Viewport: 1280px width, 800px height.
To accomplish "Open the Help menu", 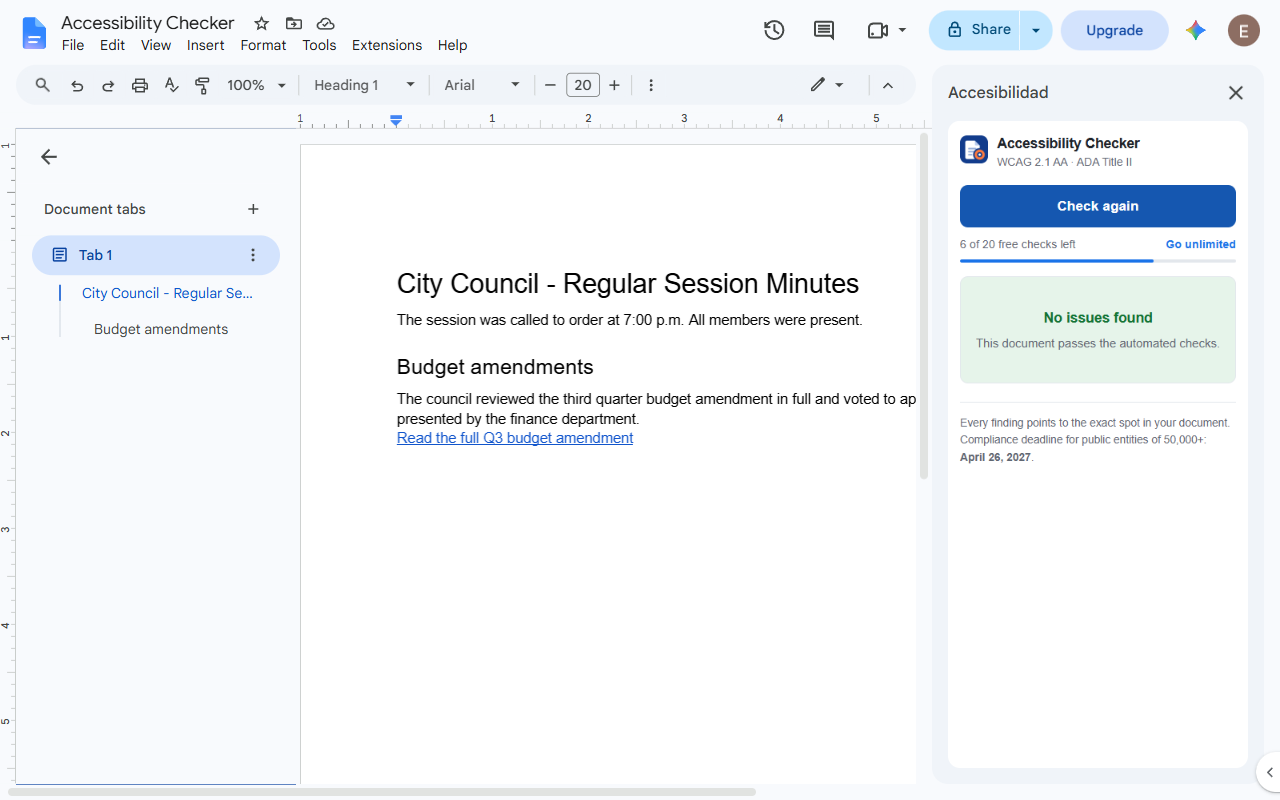I will tap(452, 45).
